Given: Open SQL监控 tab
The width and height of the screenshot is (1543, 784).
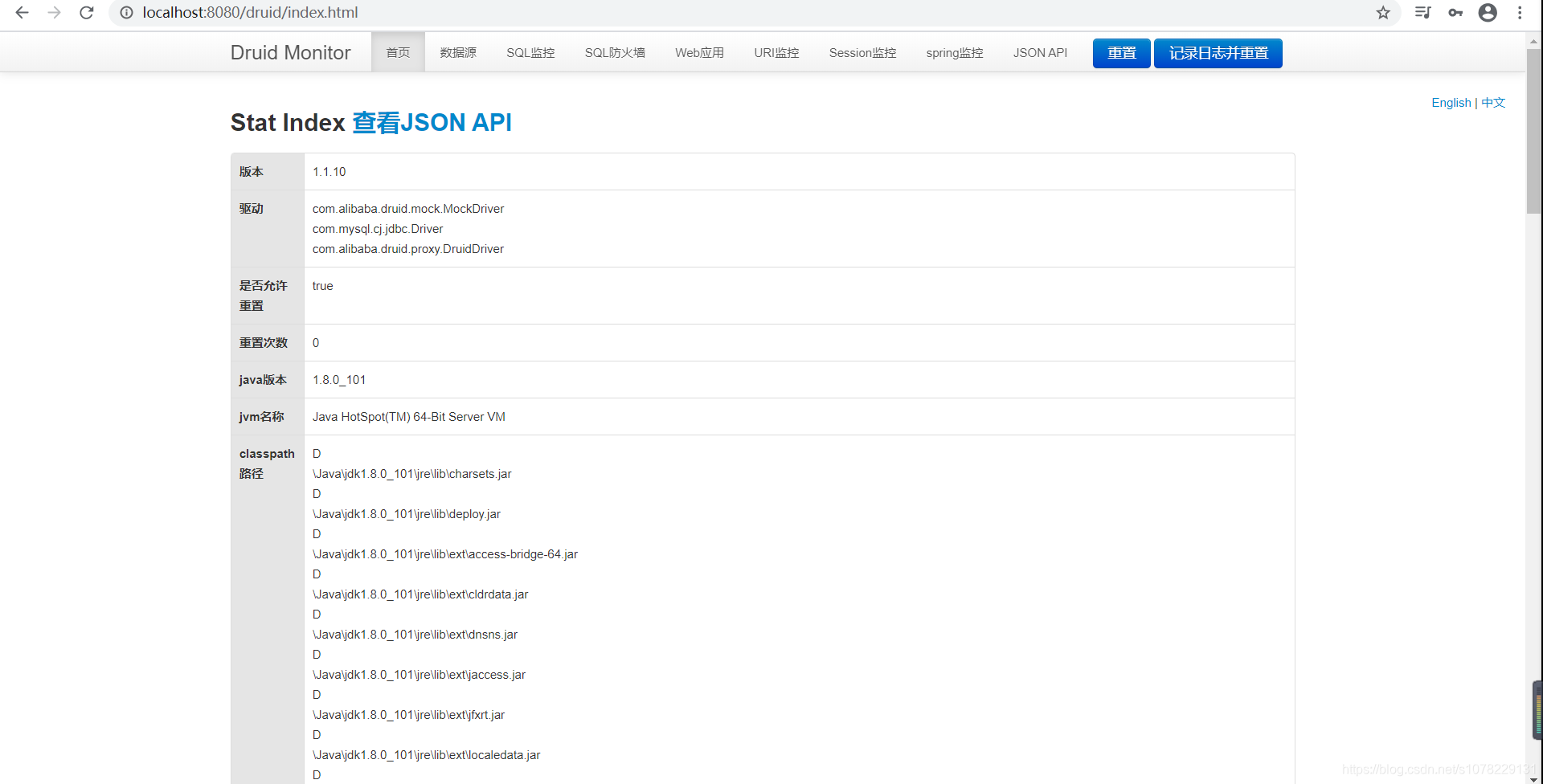Looking at the screenshot, I should tap(530, 52).
